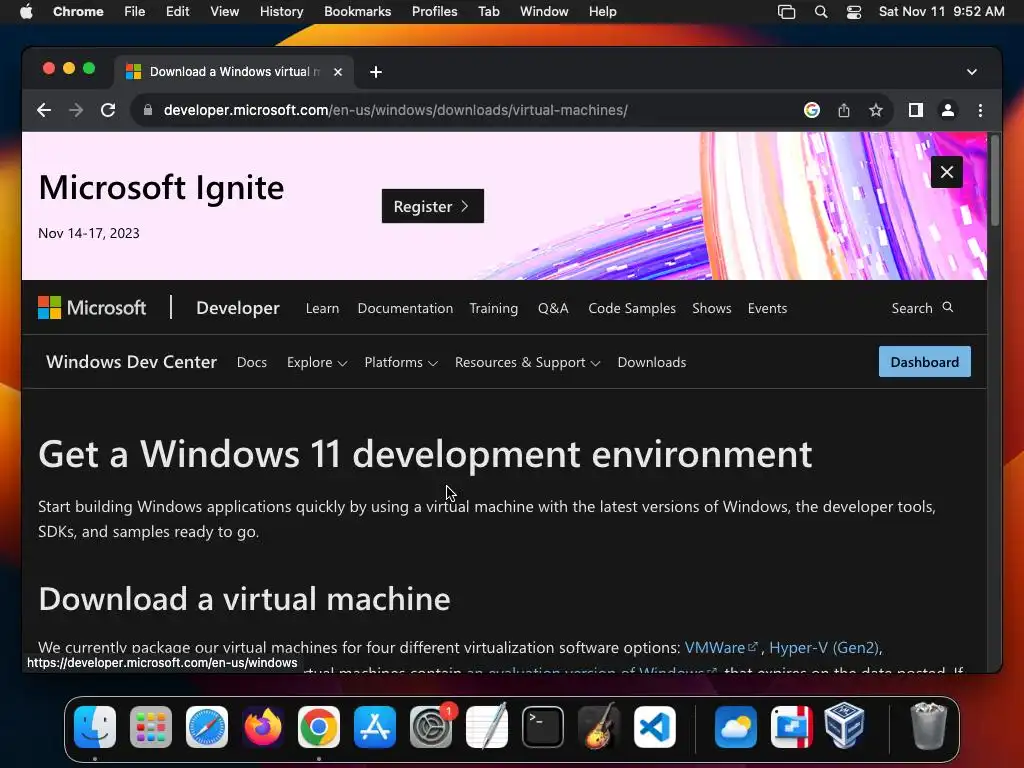Click the Microsoft logo
Image resolution: width=1024 pixels, height=768 pixels.
(x=92, y=308)
